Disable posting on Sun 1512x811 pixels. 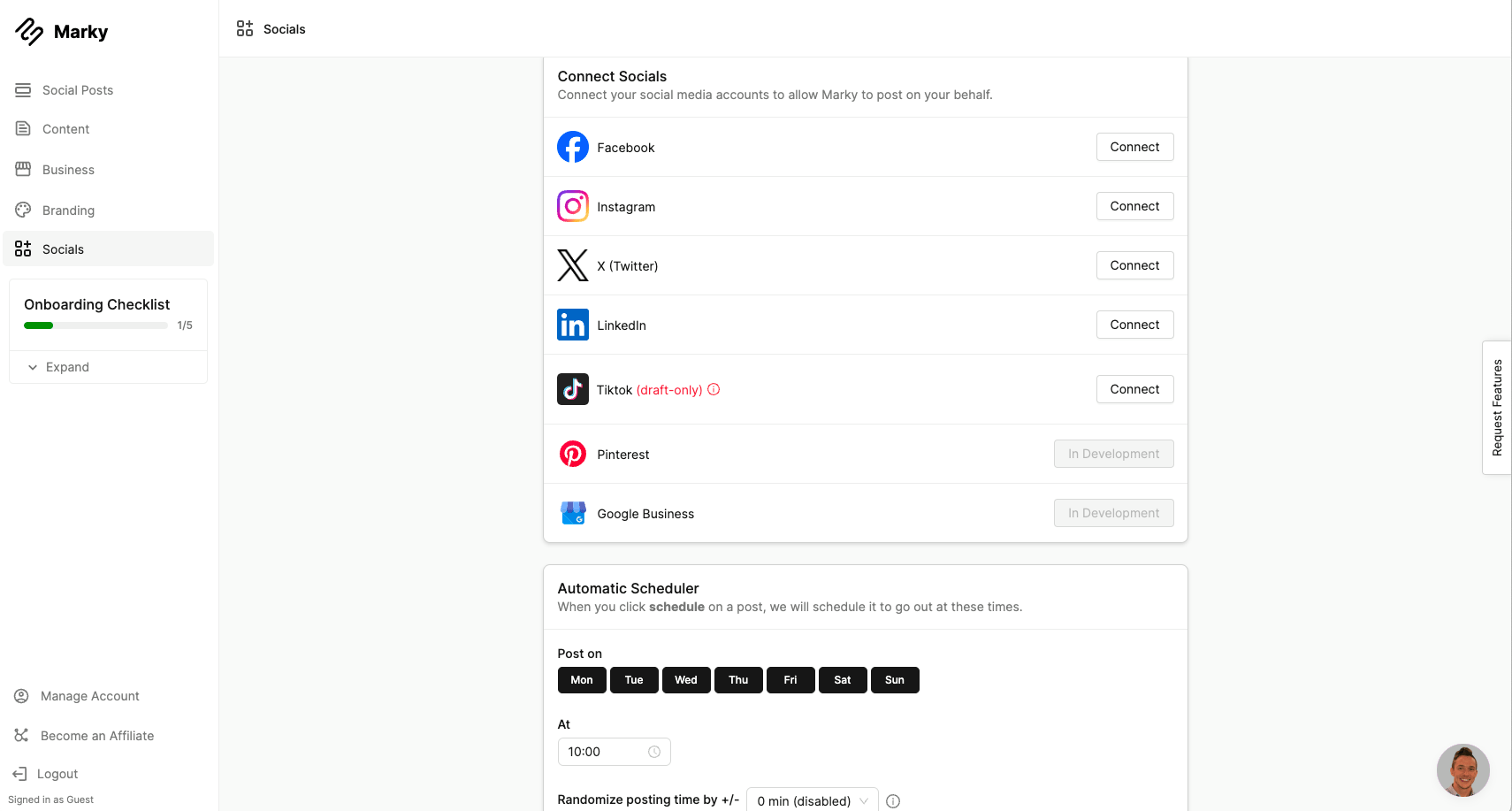tap(895, 680)
